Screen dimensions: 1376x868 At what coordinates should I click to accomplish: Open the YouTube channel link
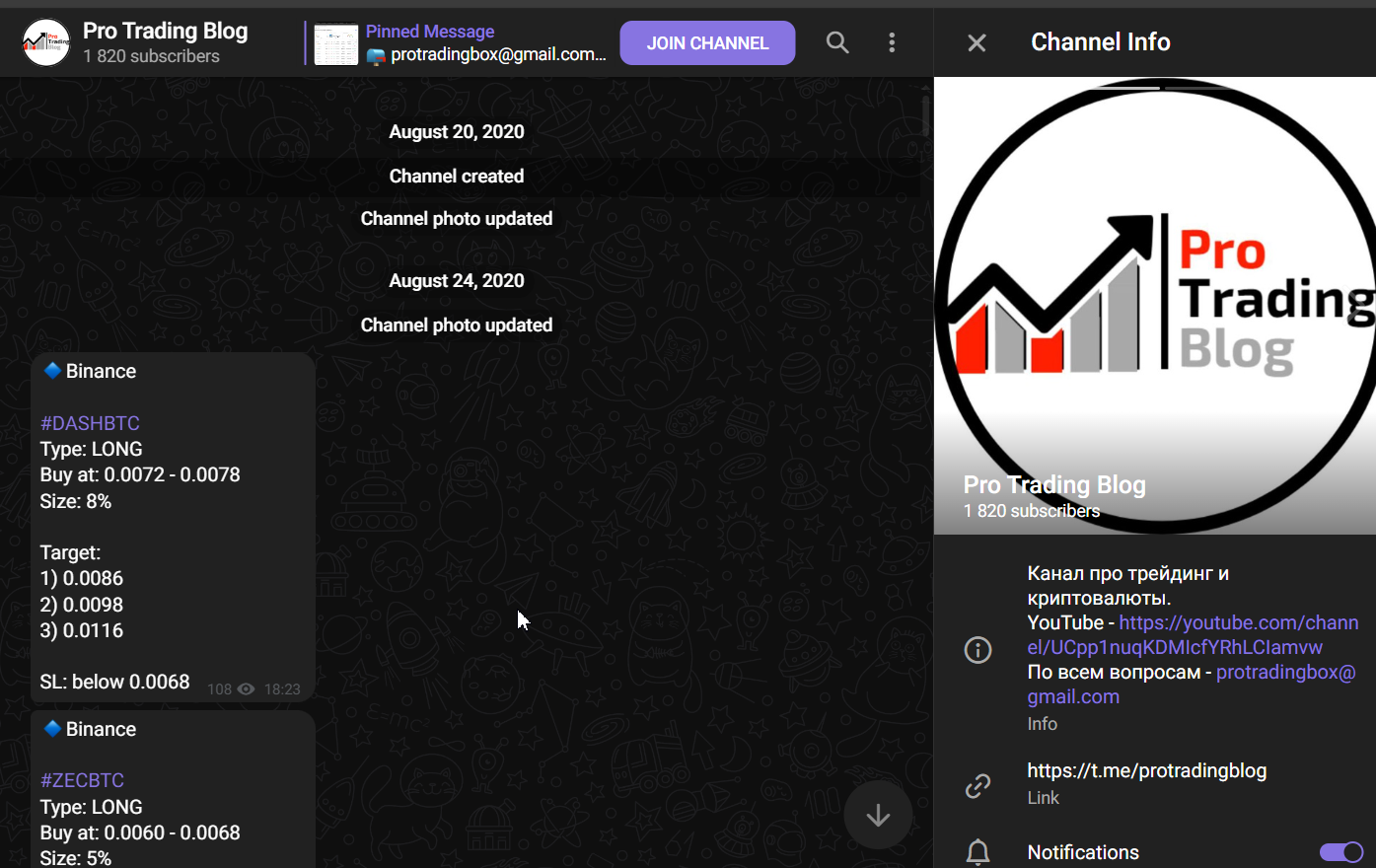[1194, 635]
